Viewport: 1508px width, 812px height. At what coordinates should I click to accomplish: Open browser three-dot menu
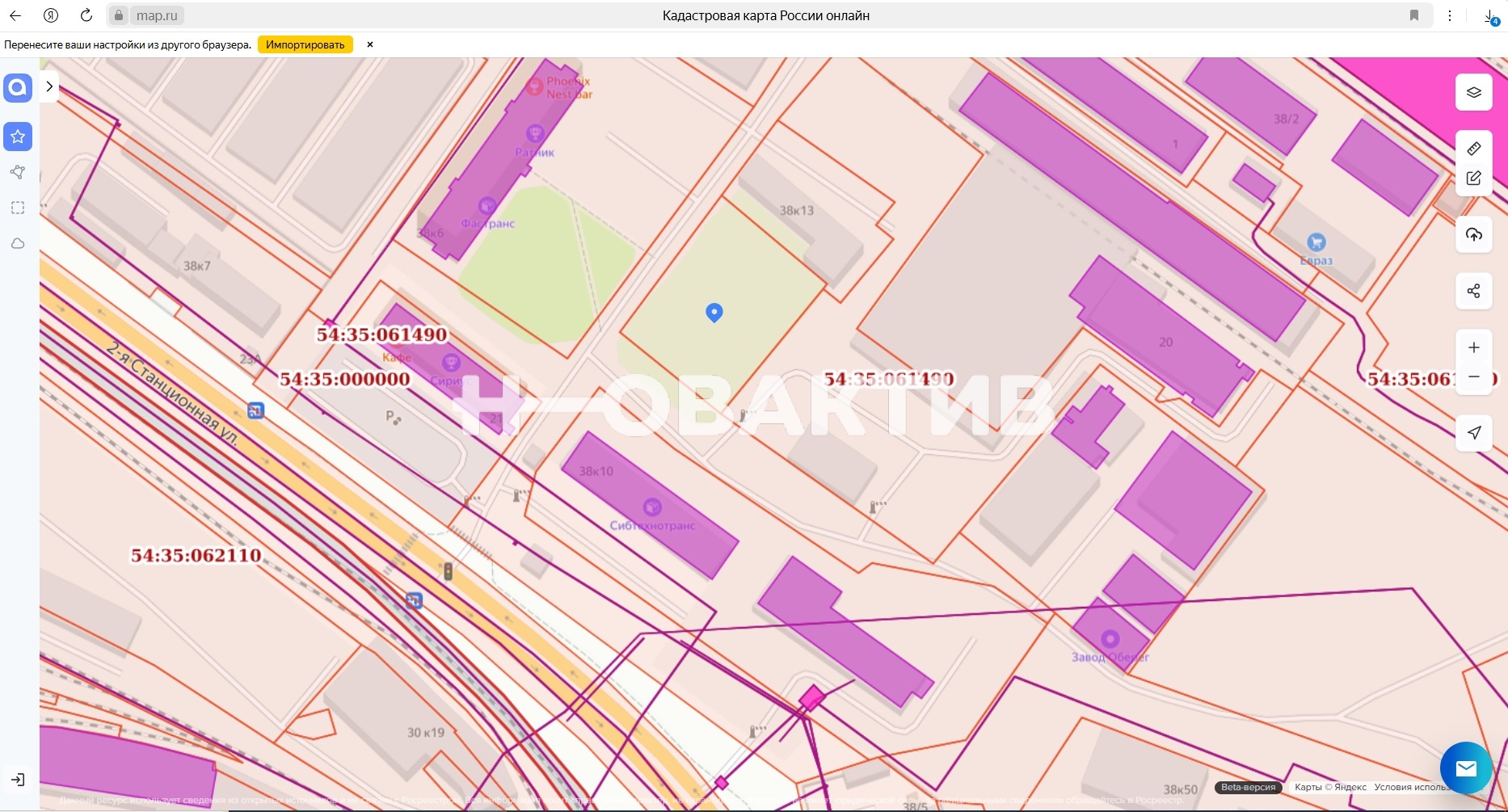[1450, 15]
